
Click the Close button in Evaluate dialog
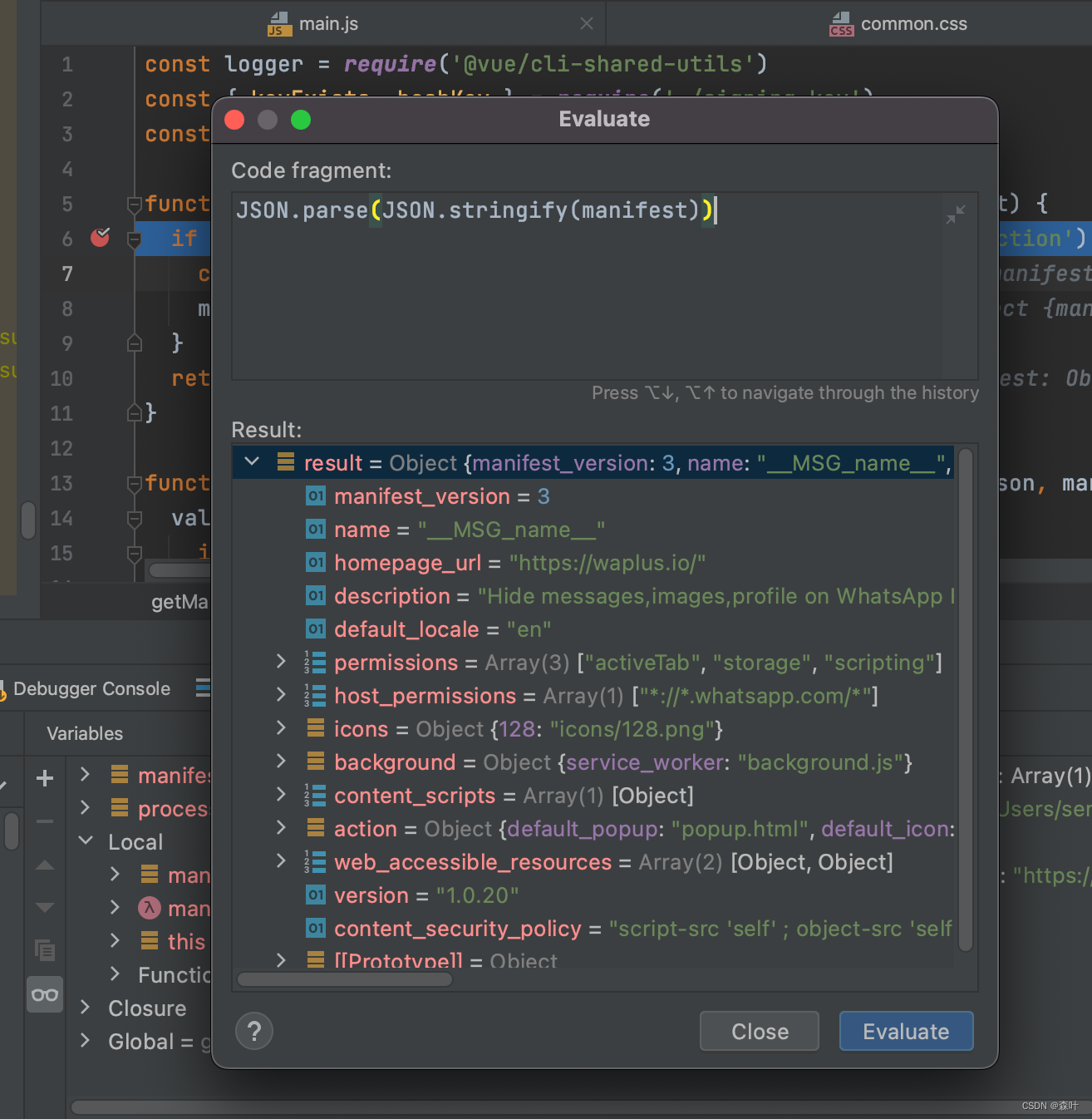click(x=760, y=1031)
